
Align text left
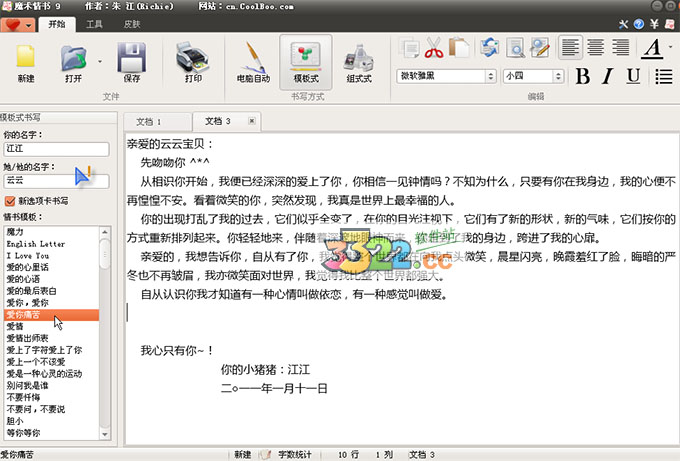pos(570,47)
